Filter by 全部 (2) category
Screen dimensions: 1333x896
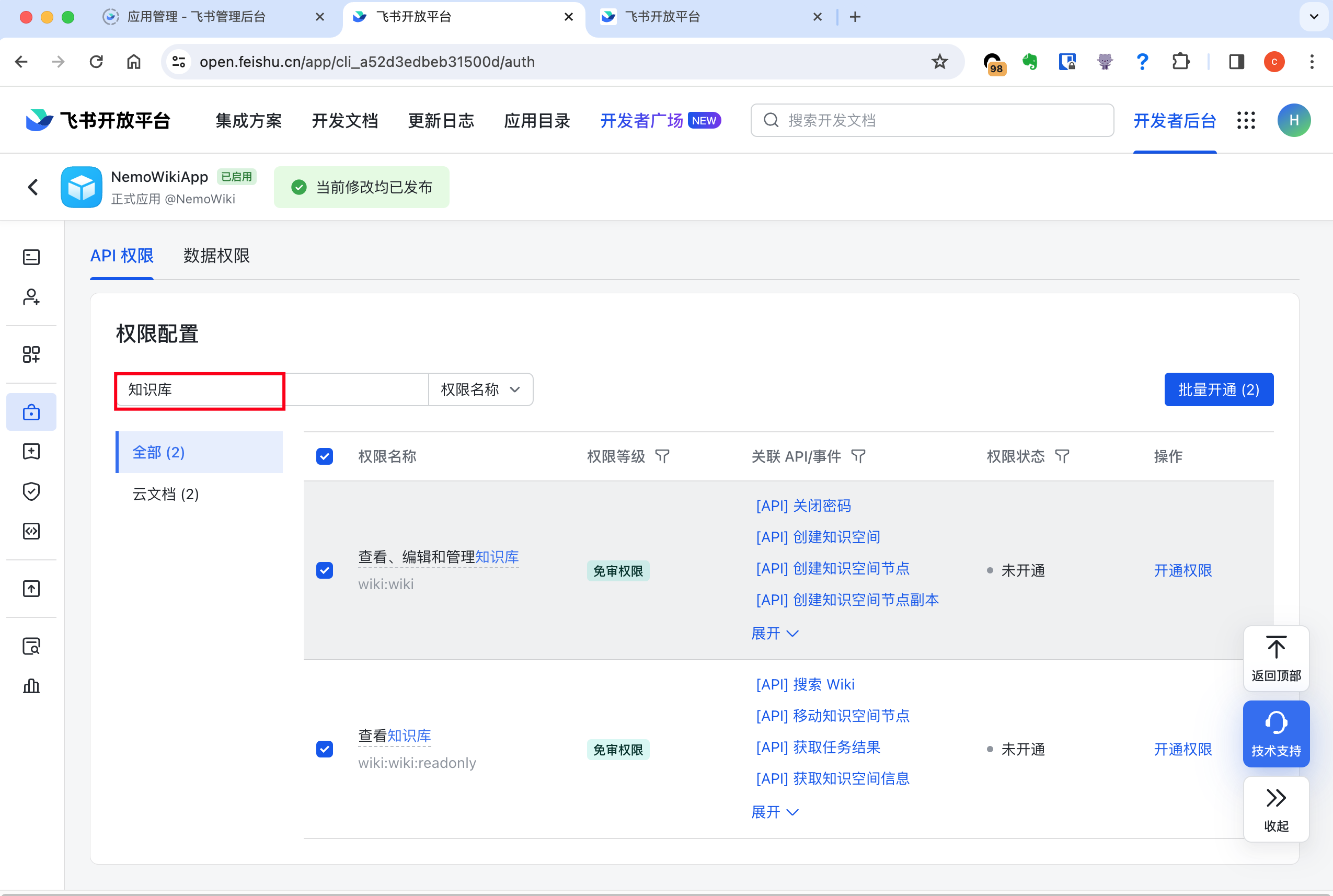pos(199,453)
